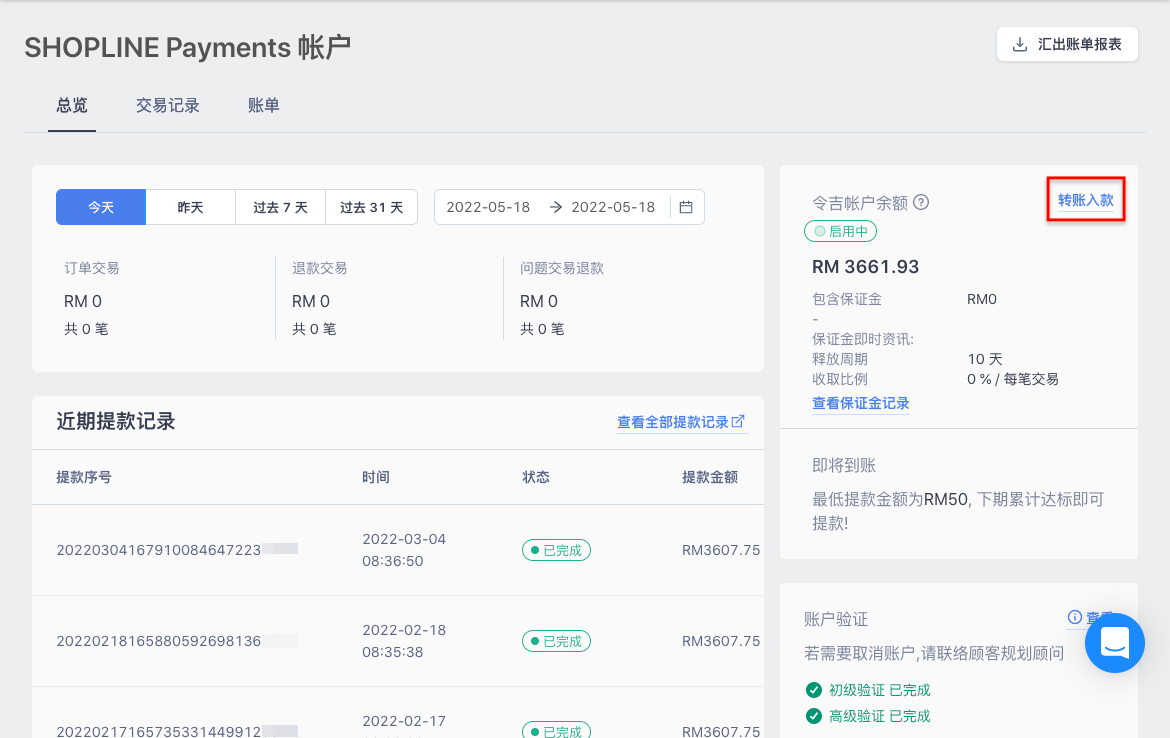Screen dimensions: 1170x738
Task: Click the start date 2022-05-18 field
Action: pos(488,207)
